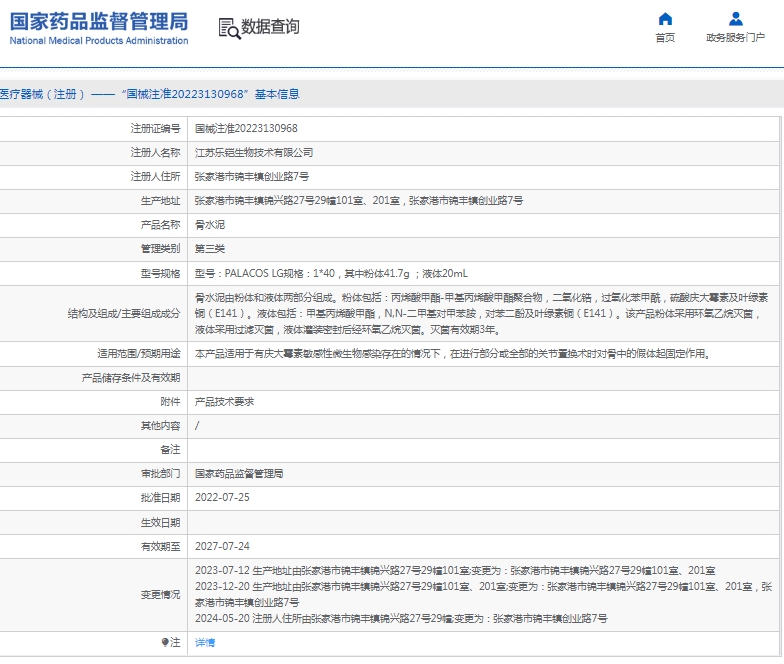784x664 pixels.
Task: Click the 国家药品监督管理局 logo
Action: (99, 21)
